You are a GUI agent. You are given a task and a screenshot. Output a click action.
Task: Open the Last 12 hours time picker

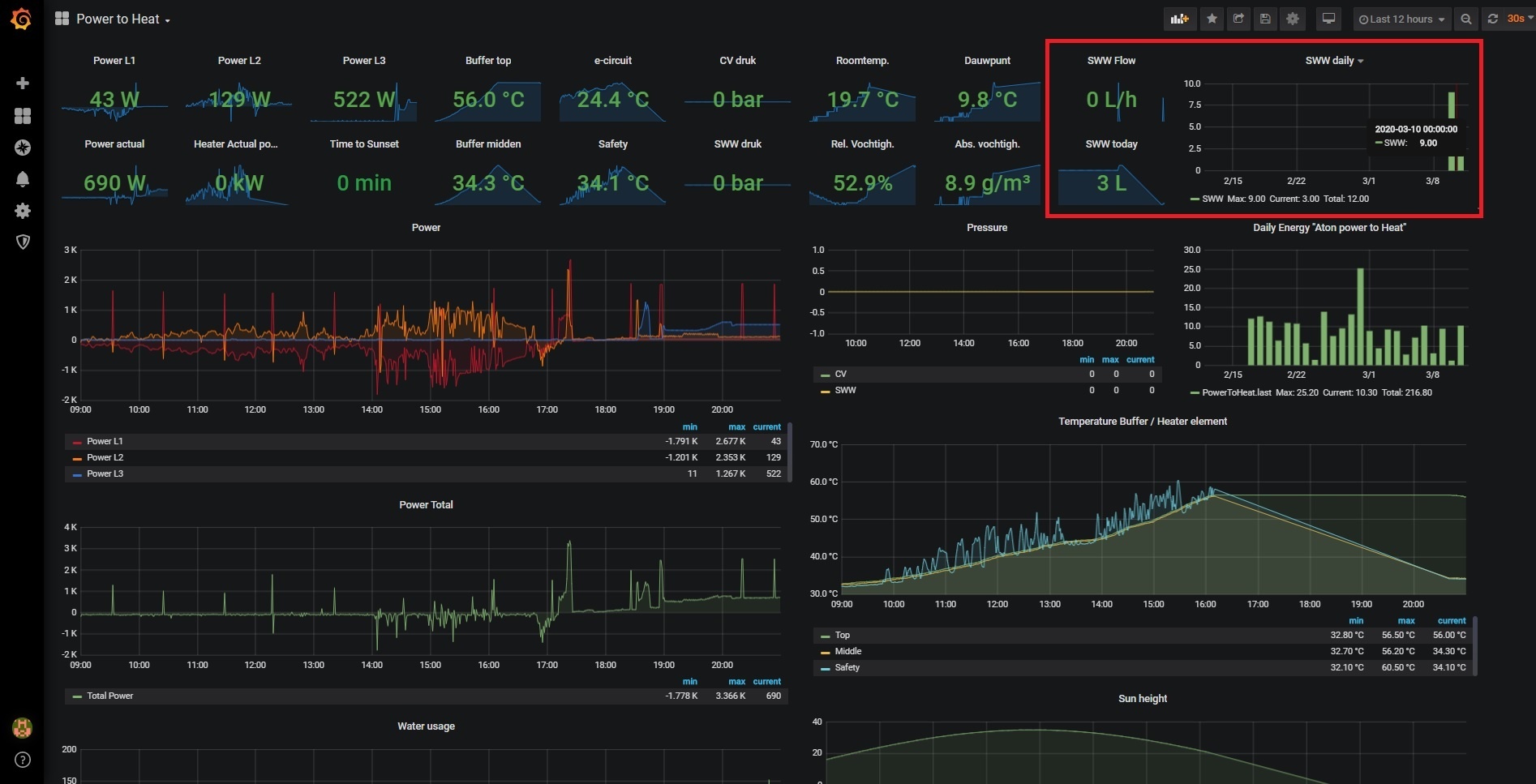pos(1402,19)
